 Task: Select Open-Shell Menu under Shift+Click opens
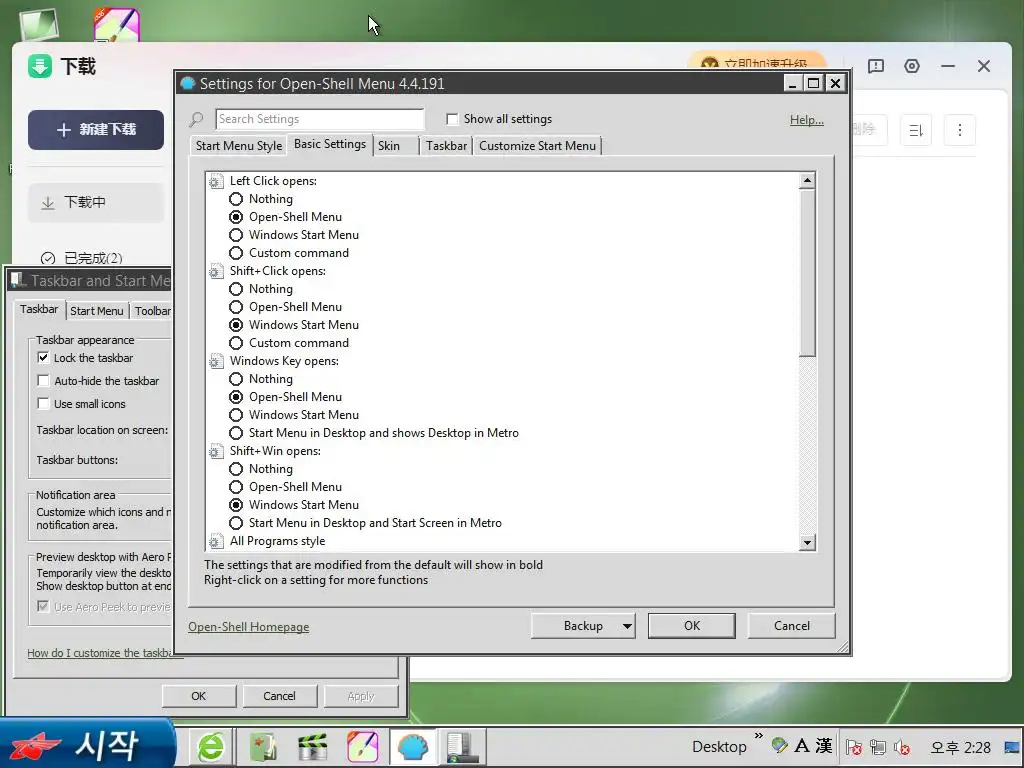point(236,307)
